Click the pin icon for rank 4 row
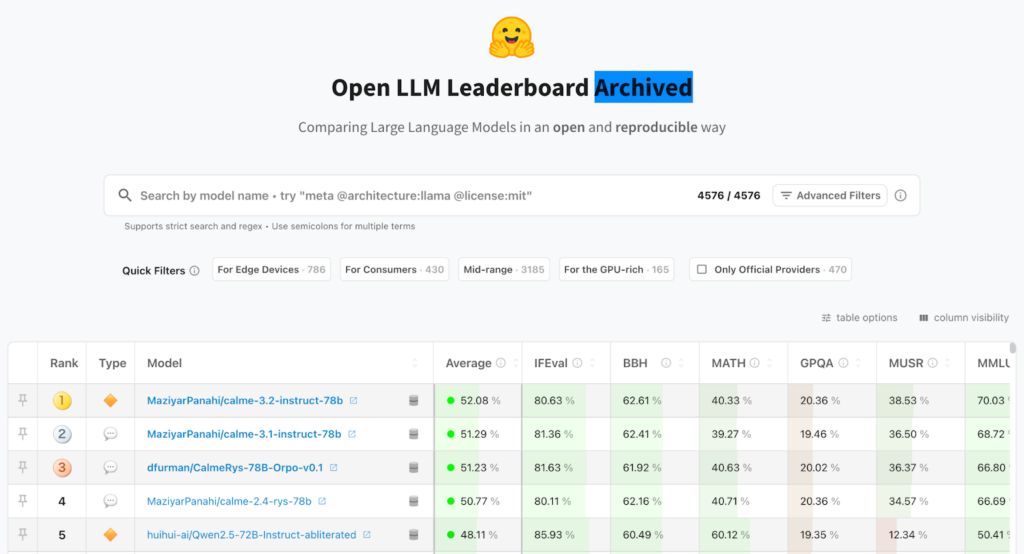This screenshot has height=554, width=1024. pos(22,502)
